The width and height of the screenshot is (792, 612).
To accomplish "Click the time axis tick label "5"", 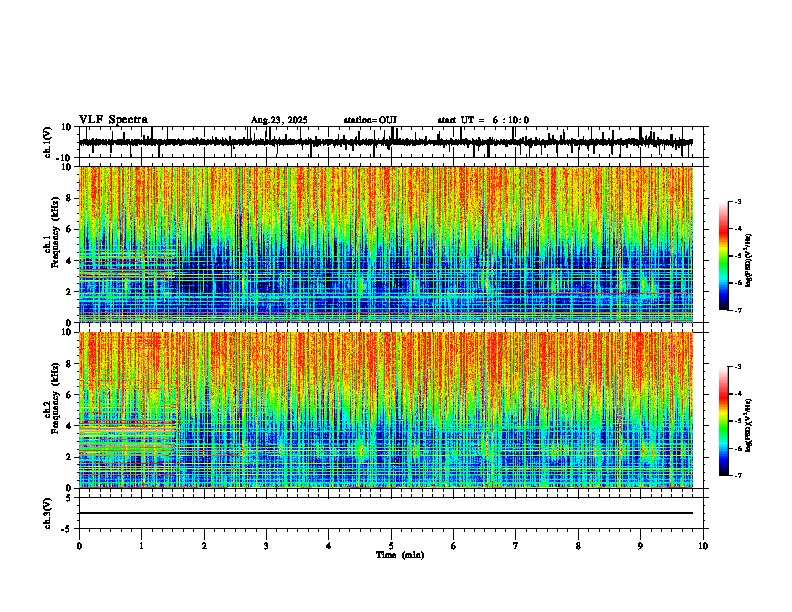I will point(391,546).
